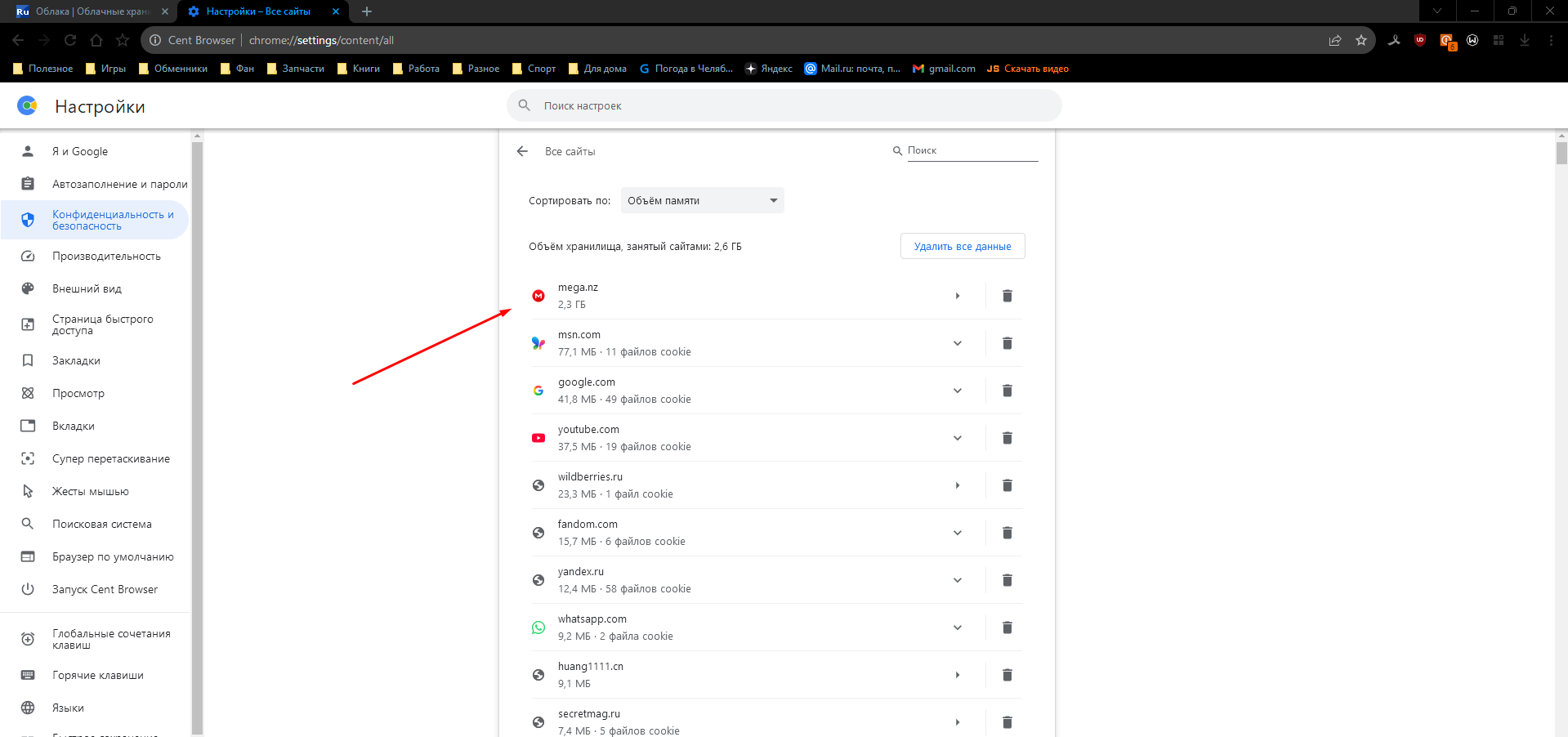Open the downloads icon in toolbar
Viewport: 1568px width, 737px height.
coord(1524,40)
